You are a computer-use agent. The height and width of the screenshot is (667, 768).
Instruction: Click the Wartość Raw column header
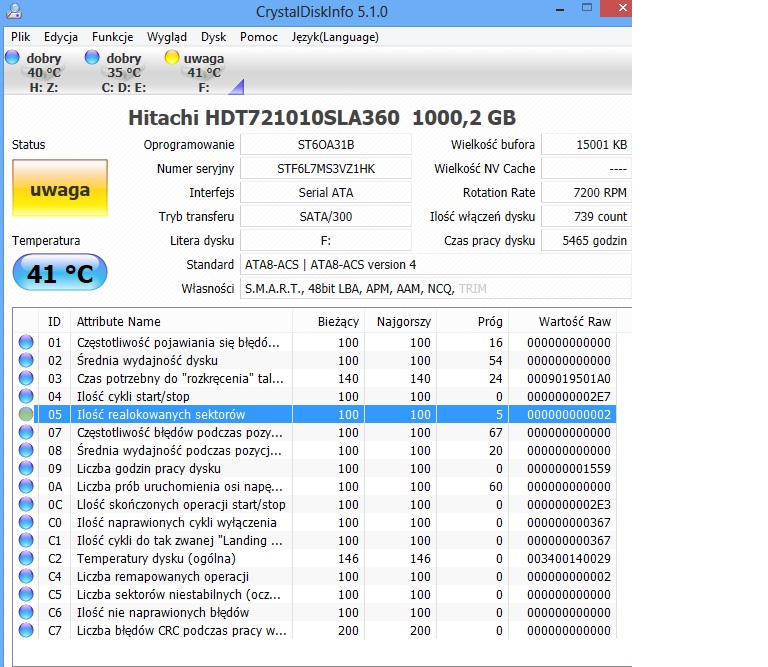[x=562, y=321]
